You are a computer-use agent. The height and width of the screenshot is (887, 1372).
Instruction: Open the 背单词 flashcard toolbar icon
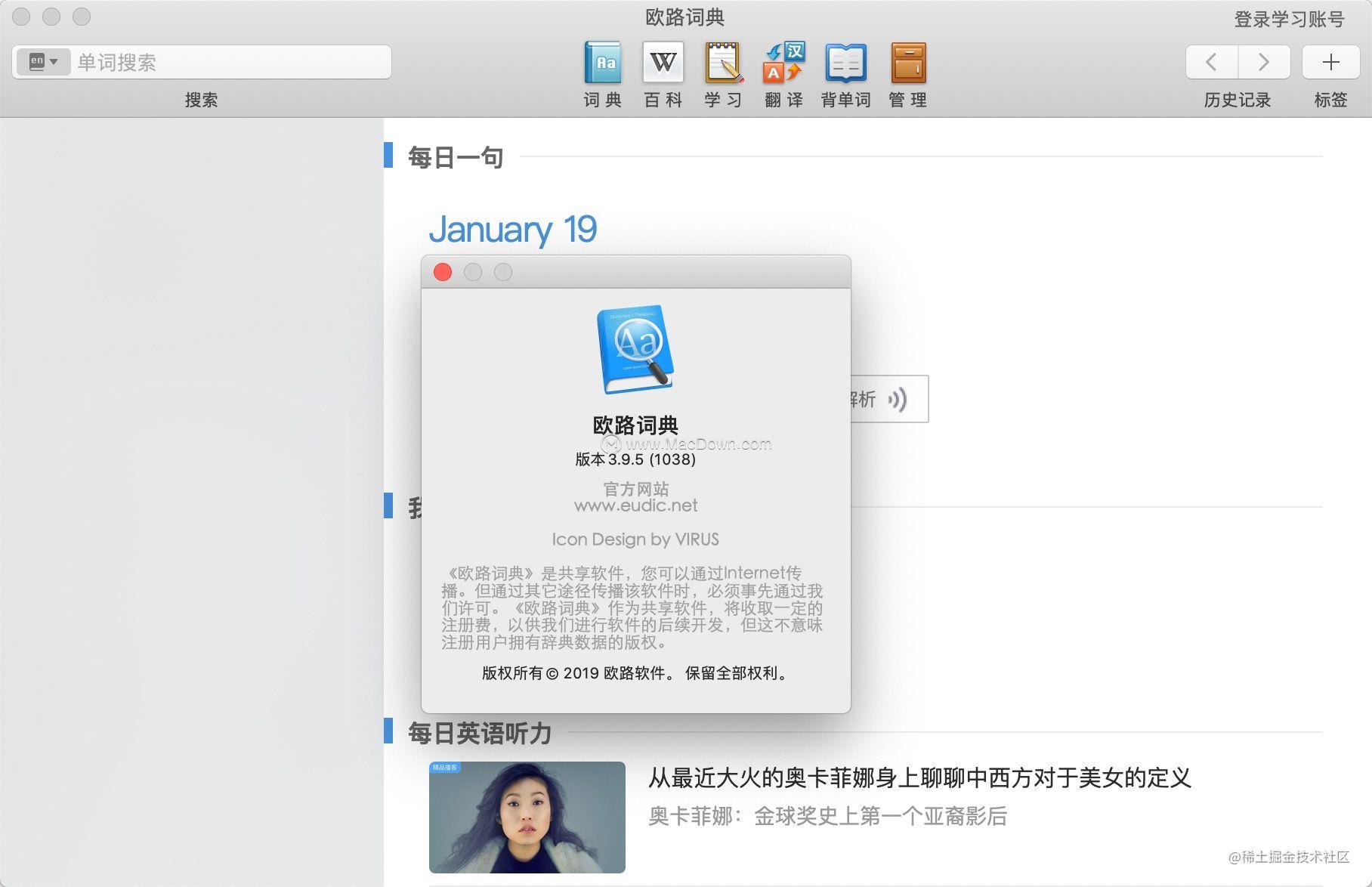click(845, 63)
